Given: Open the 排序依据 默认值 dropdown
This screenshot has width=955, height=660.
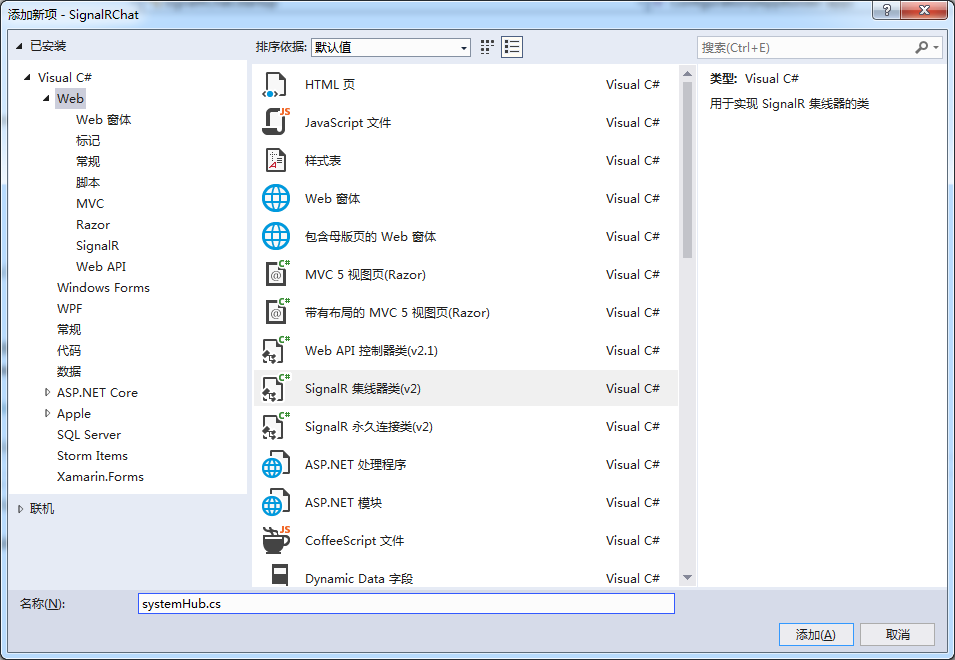Looking at the screenshot, I should [390, 47].
